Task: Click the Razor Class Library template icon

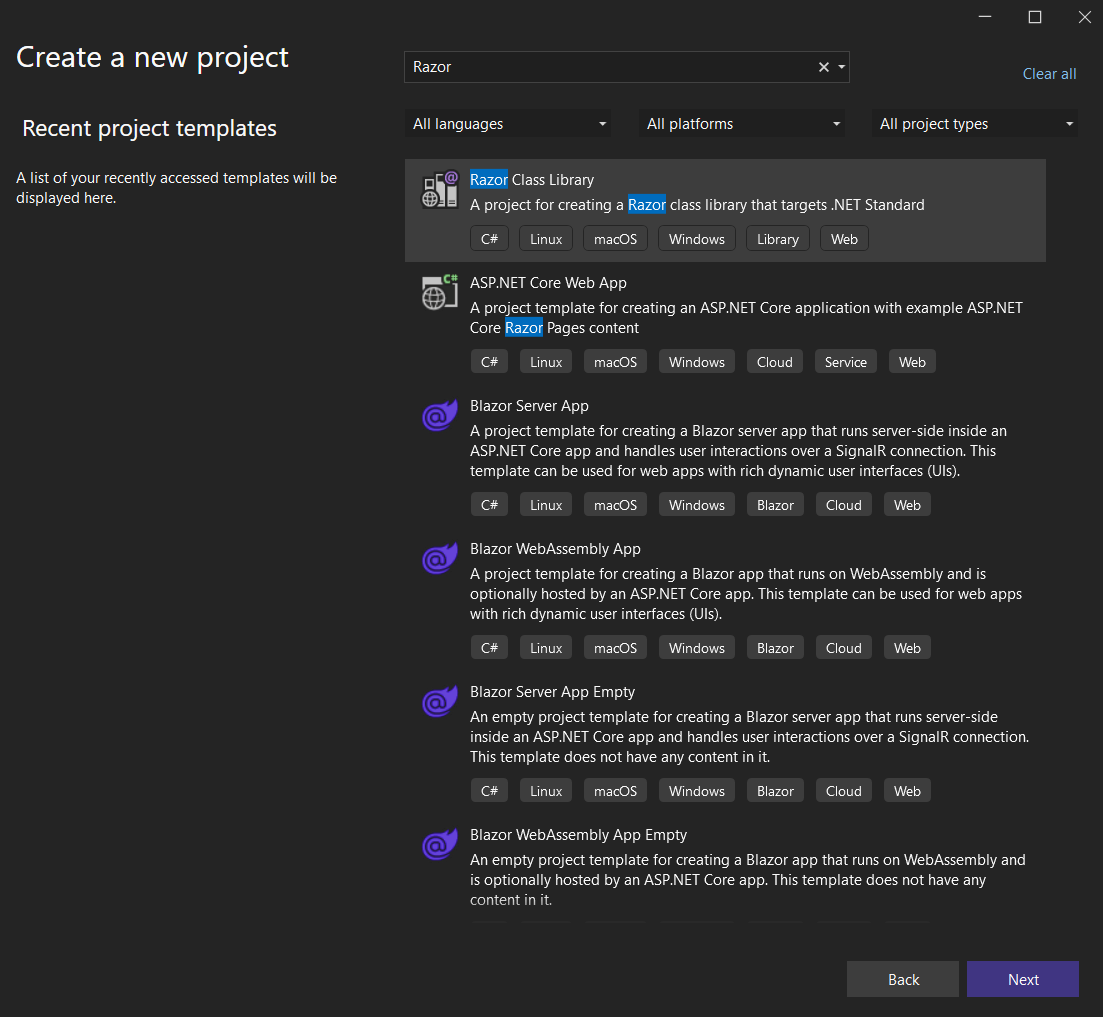Action: pyautogui.click(x=439, y=190)
